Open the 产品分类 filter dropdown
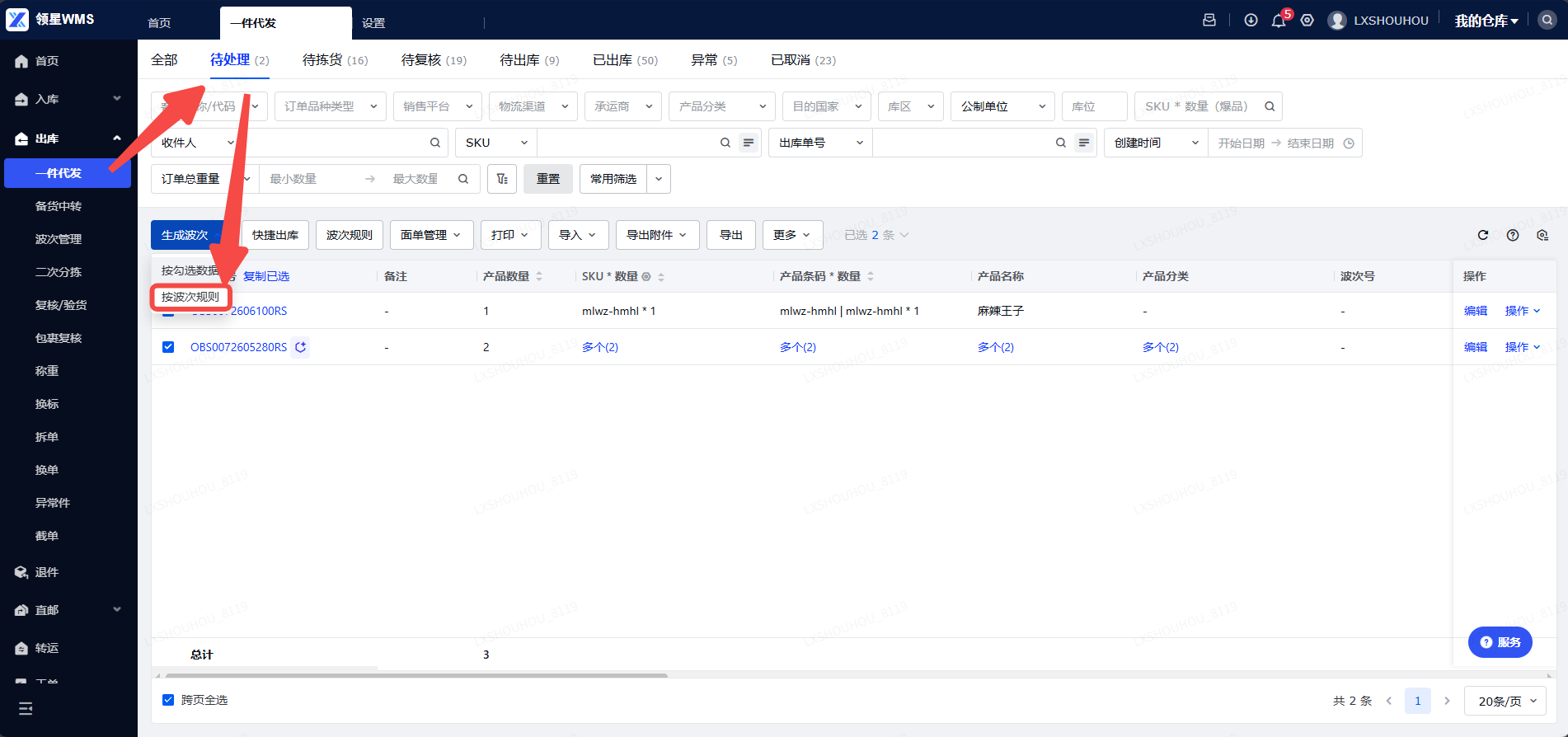 pyautogui.click(x=721, y=106)
